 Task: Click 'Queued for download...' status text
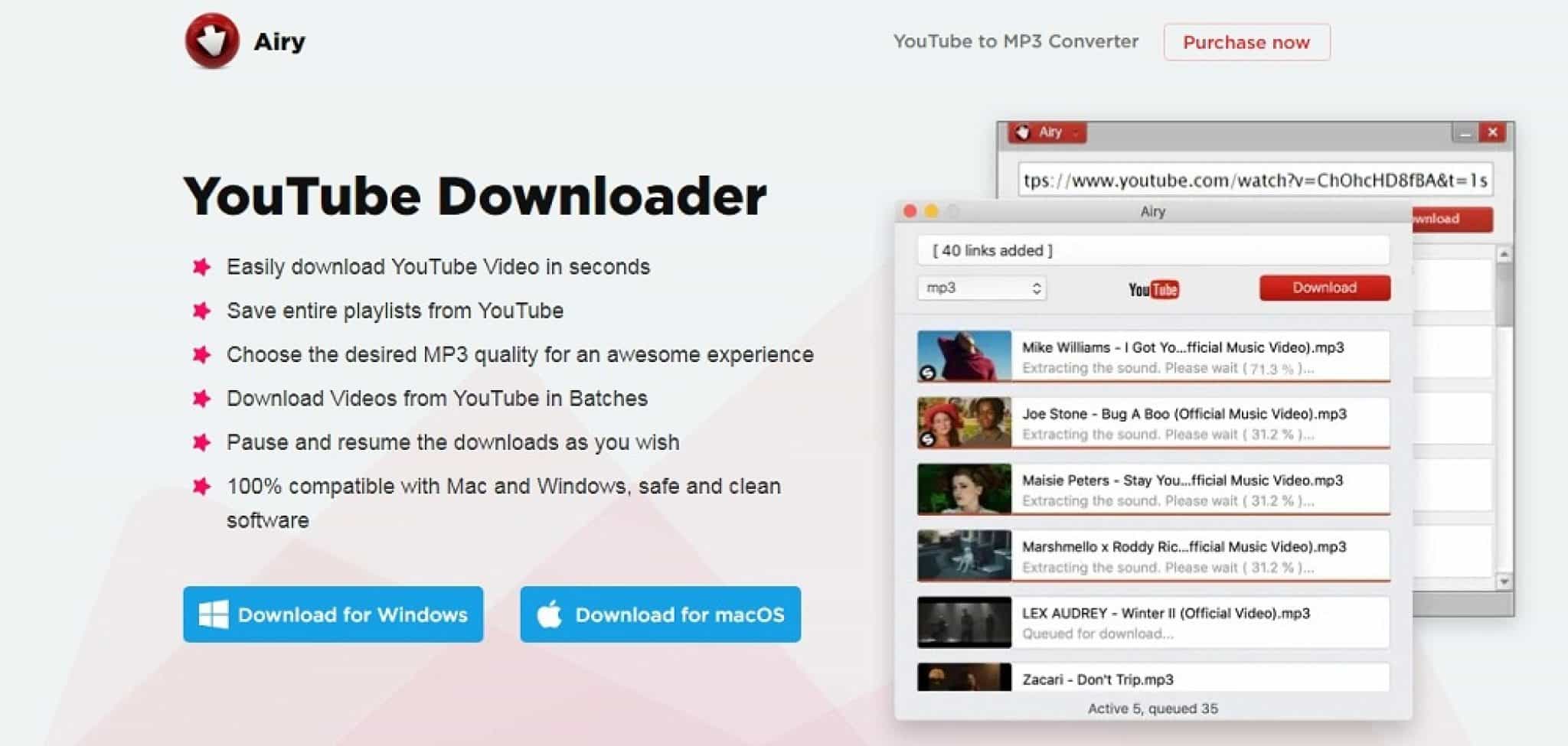coord(1098,634)
